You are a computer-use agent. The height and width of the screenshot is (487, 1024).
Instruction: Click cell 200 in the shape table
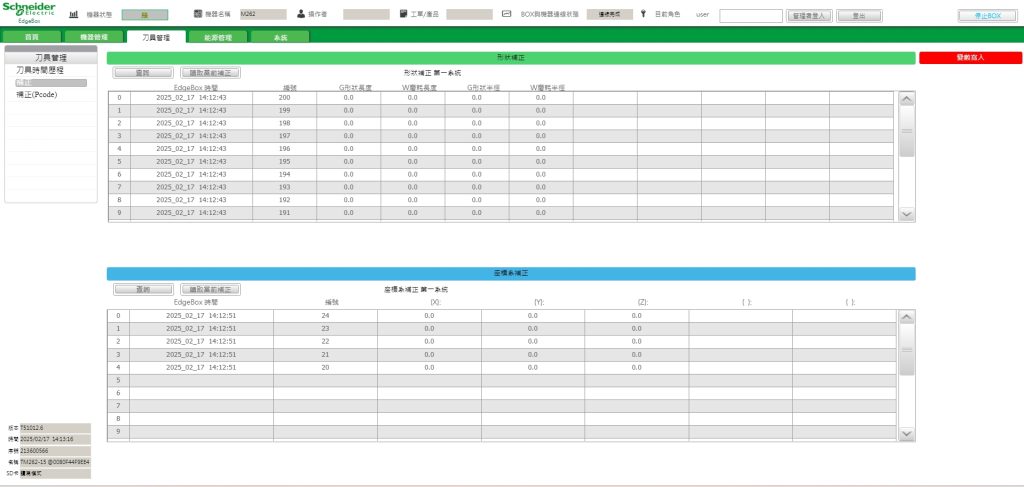point(284,97)
